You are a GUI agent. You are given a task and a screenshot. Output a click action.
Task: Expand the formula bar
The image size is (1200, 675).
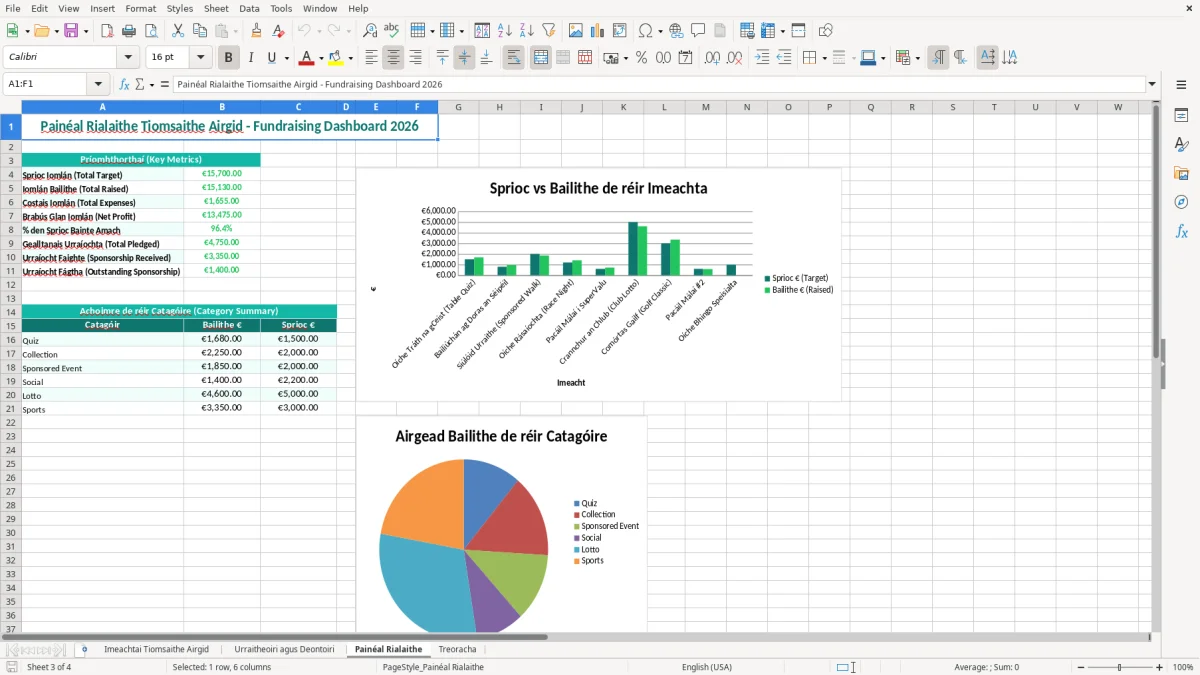point(1152,84)
